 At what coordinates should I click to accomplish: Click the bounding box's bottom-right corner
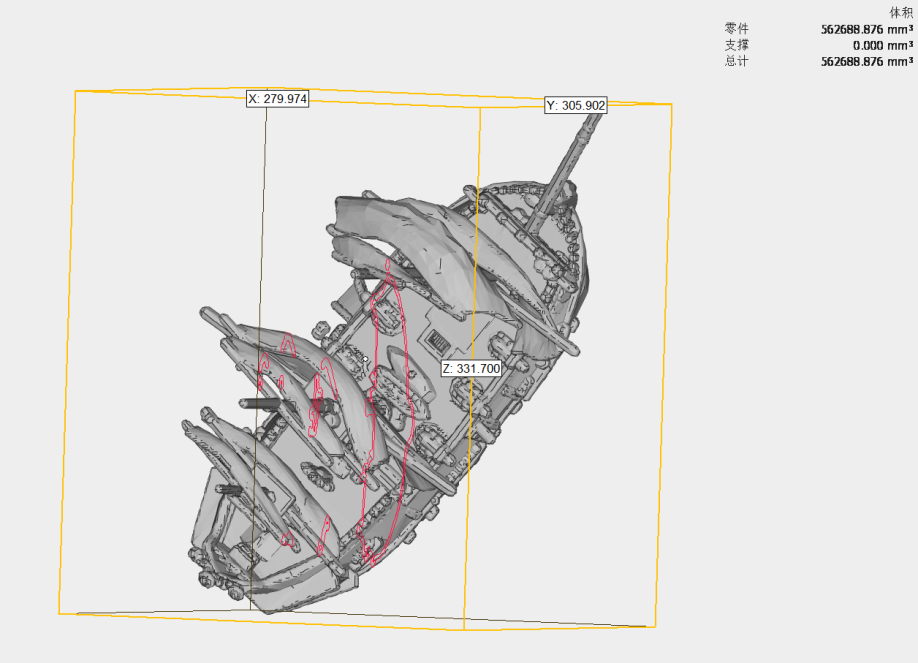(655, 627)
